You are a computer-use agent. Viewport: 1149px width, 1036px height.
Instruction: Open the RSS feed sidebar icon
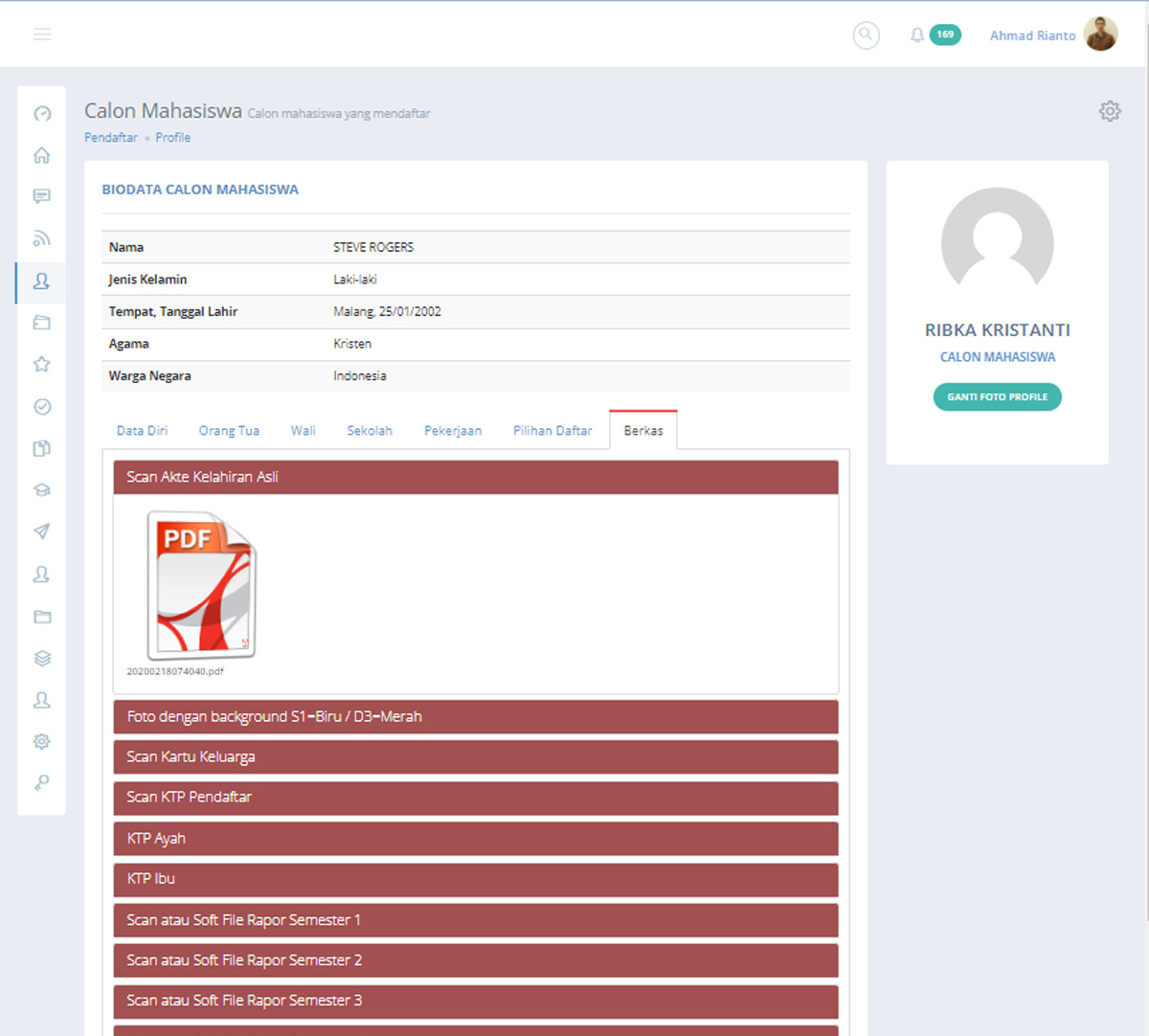point(42,238)
